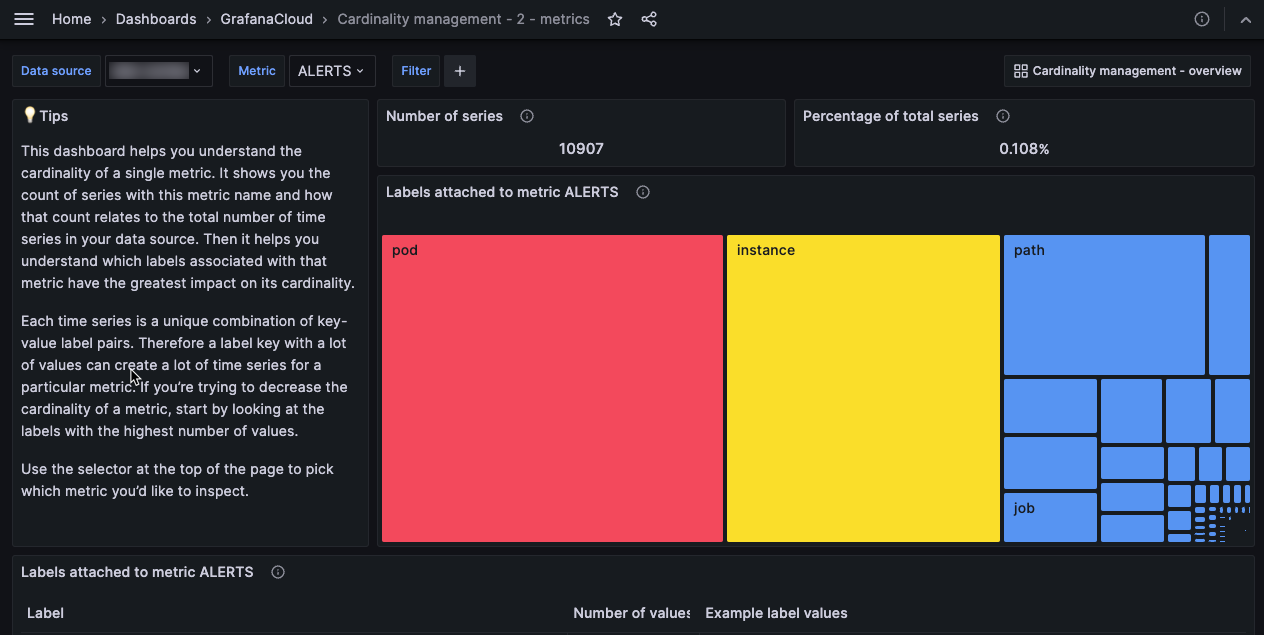Toggle the Filter option
The width and height of the screenshot is (1264, 635).
click(x=415, y=70)
